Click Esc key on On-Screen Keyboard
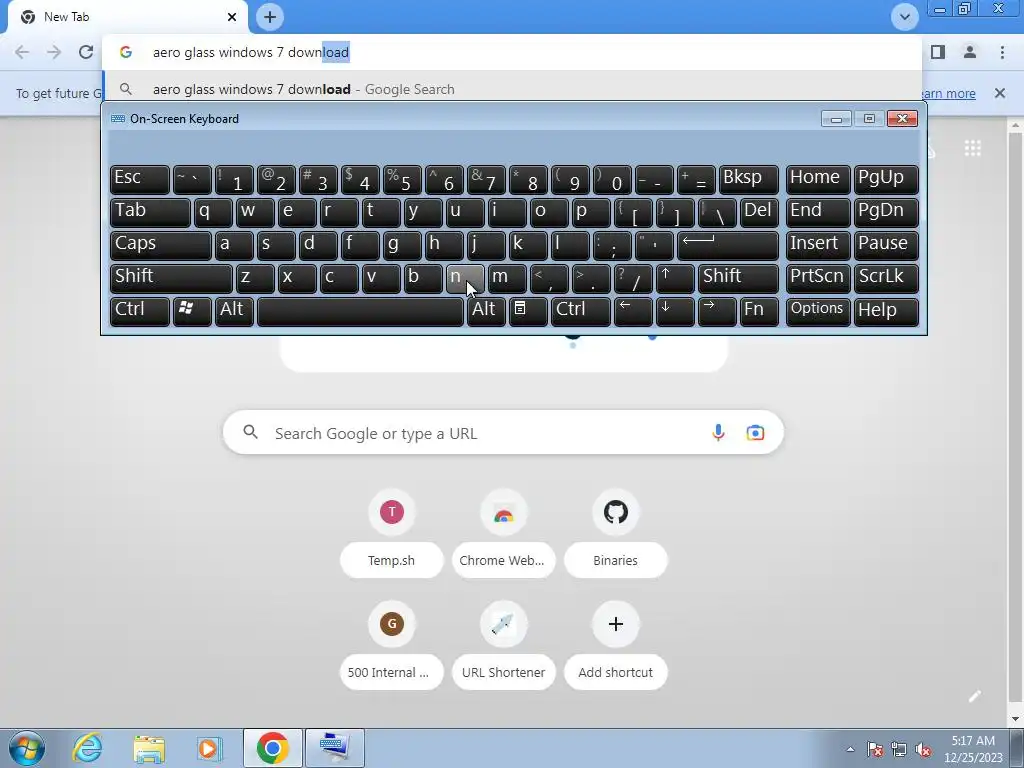The width and height of the screenshot is (1024, 768). [140, 178]
